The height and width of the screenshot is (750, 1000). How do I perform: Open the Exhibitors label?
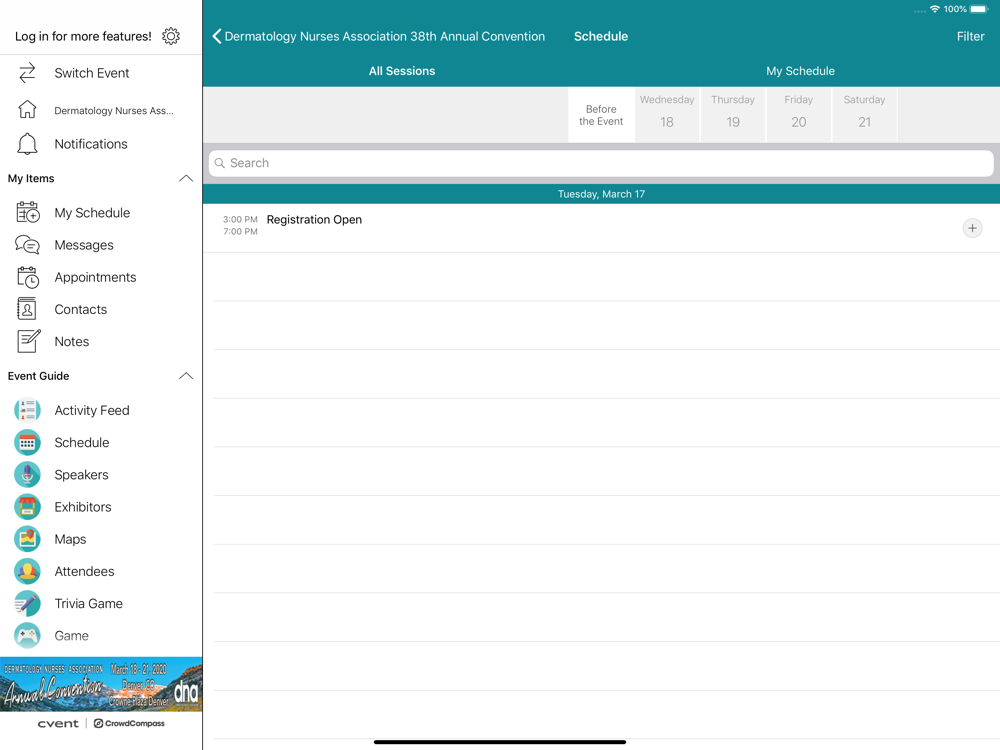pos(83,507)
